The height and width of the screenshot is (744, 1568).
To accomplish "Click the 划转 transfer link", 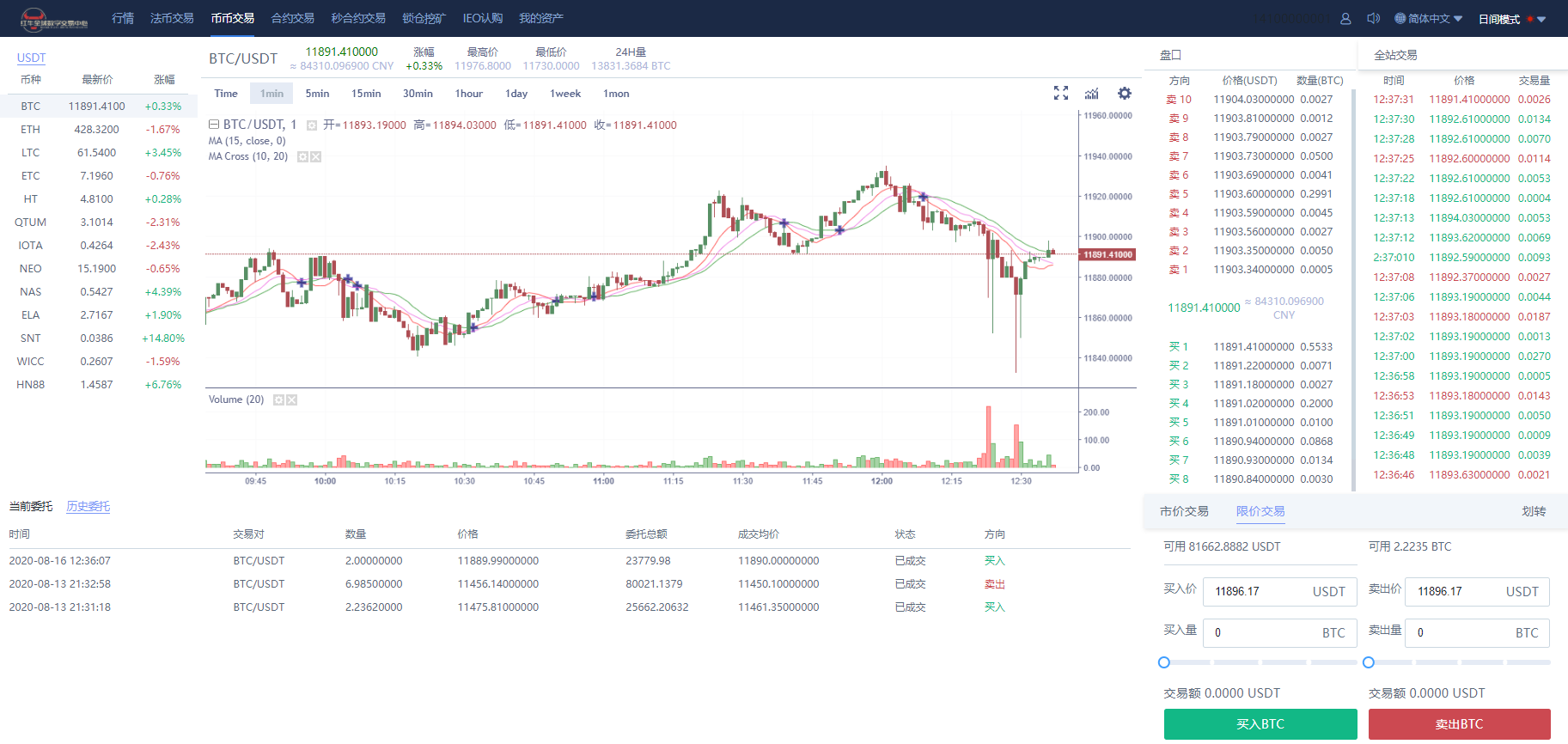I will click(x=1534, y=511).
